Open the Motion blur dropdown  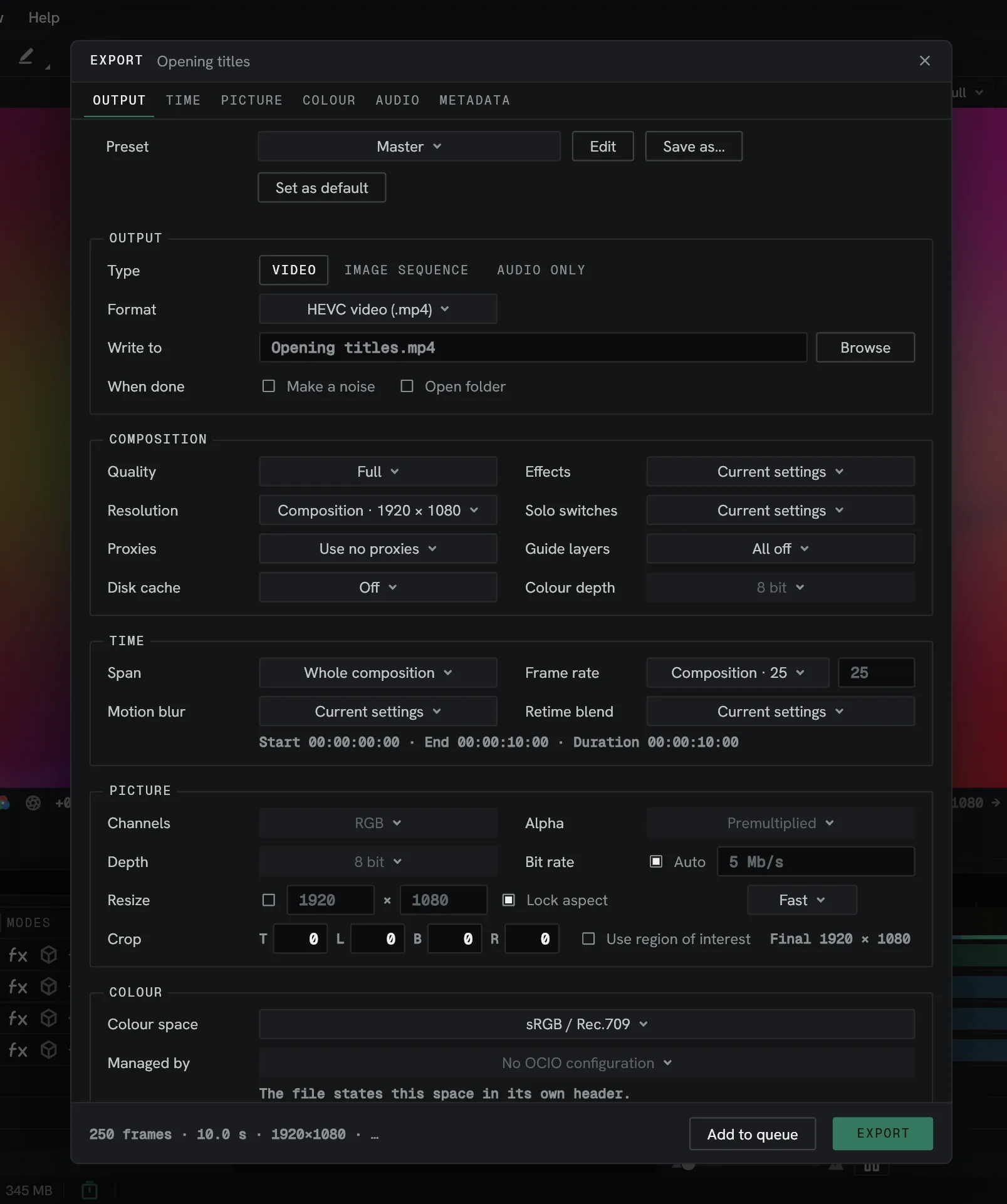pos(378,712)
